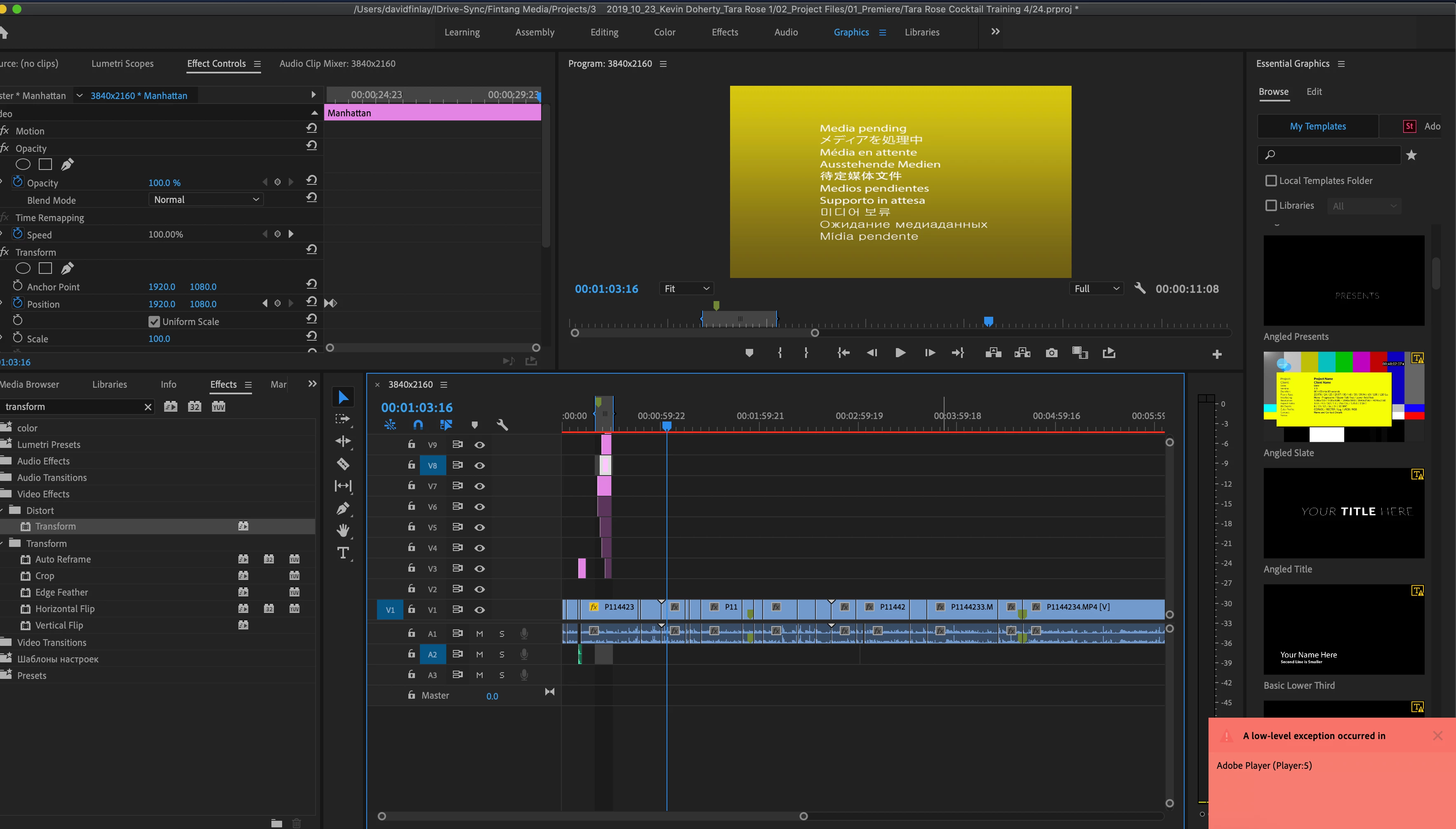Hide track V9 with eye toggle
The image size is (1456, 829).
pyautogui.click(x=479, y=445)
